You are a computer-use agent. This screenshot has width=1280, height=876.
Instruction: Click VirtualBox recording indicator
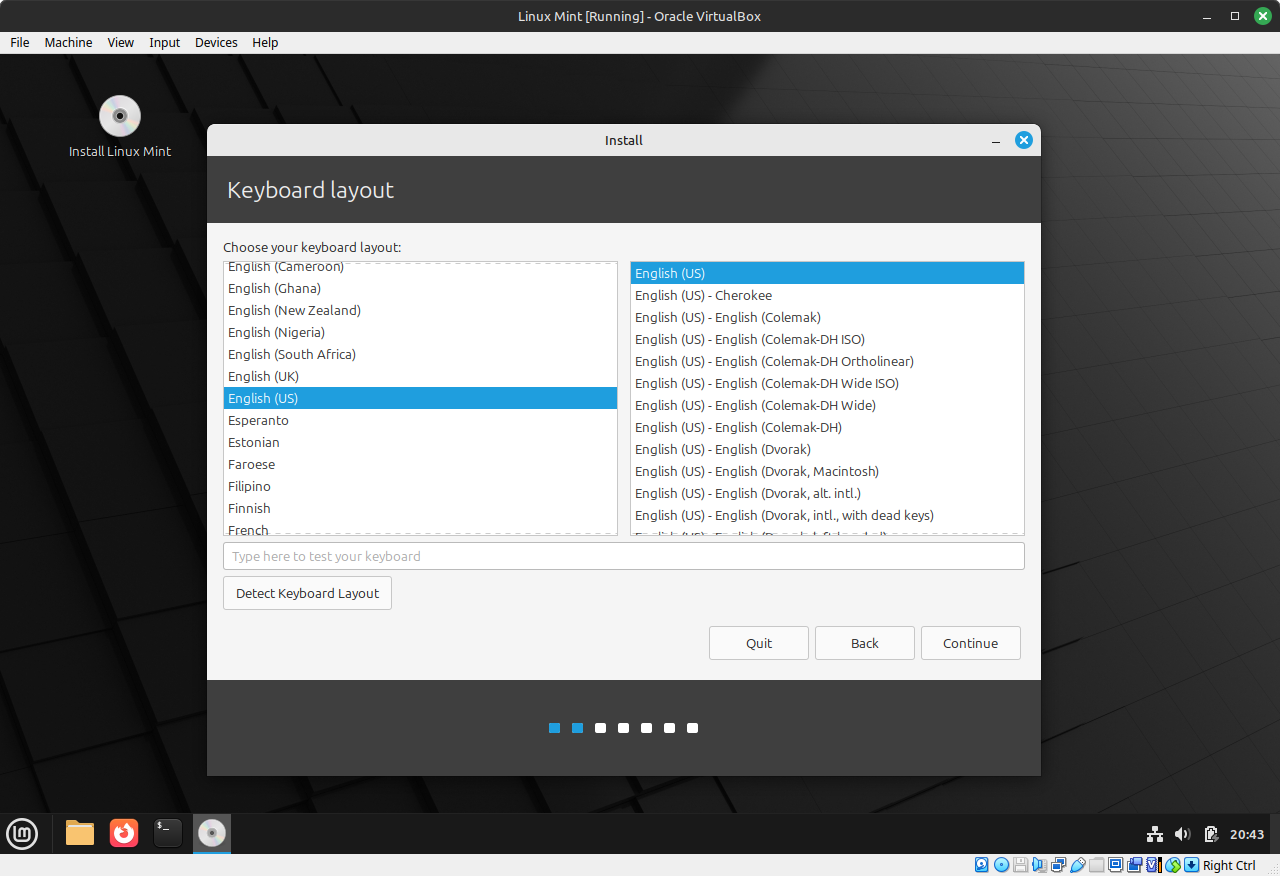[1134, 865]
